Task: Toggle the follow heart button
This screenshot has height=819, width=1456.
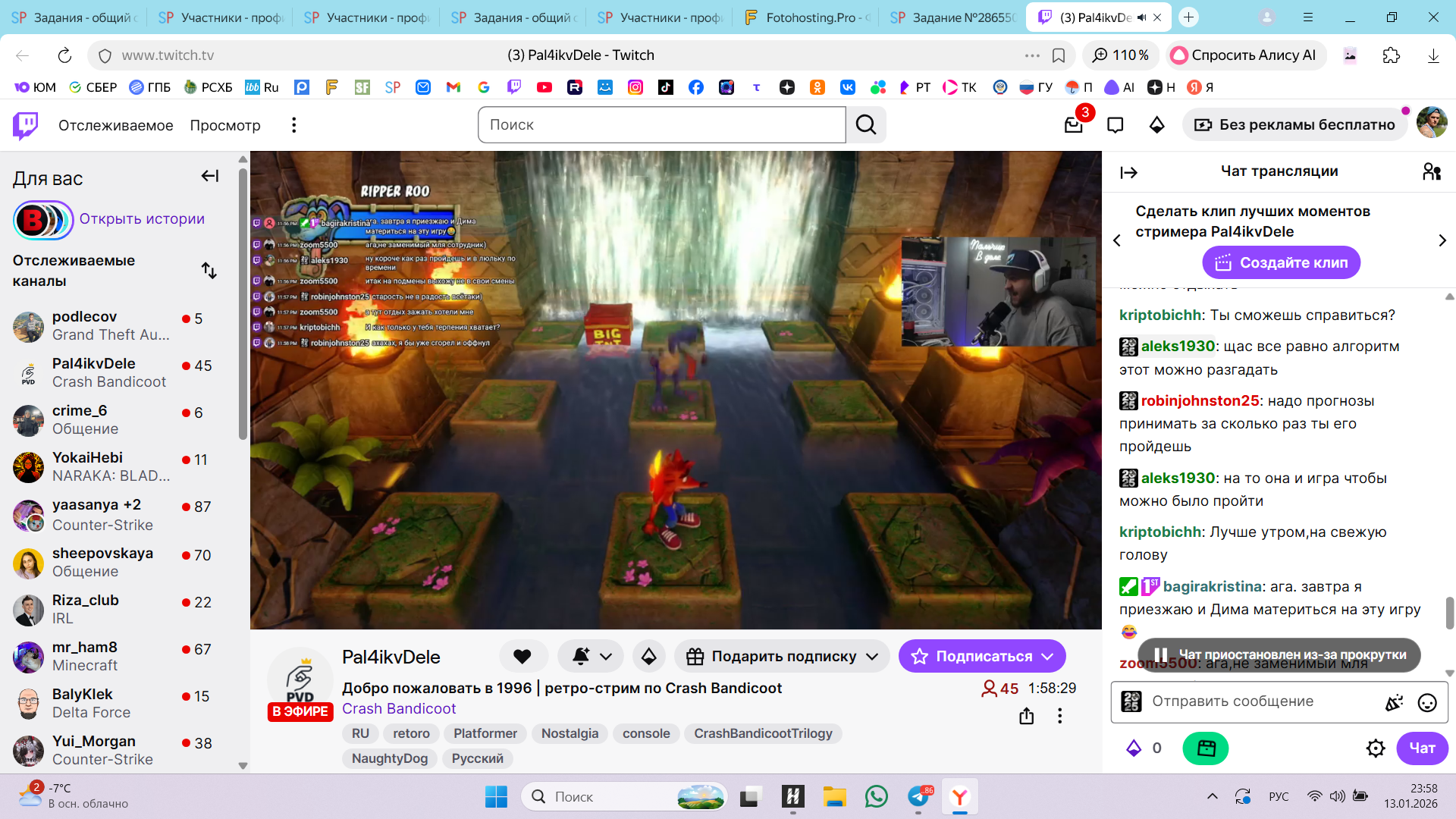Action: 522,657
